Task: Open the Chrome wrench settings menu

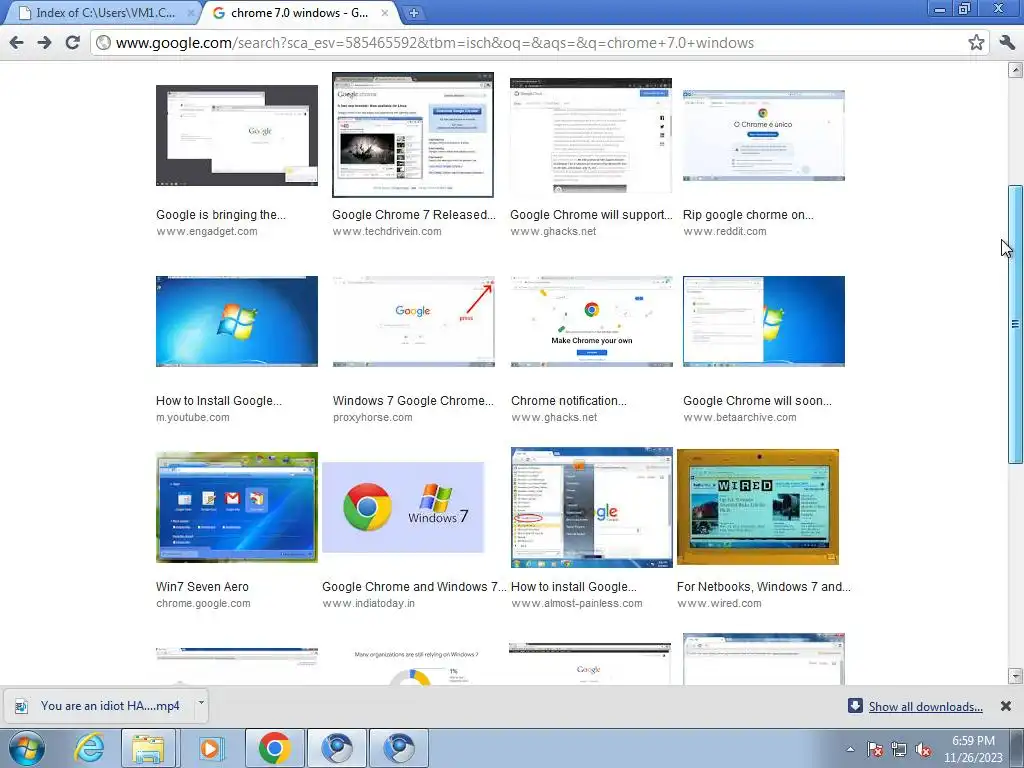Action: [x=1007, y=43]
